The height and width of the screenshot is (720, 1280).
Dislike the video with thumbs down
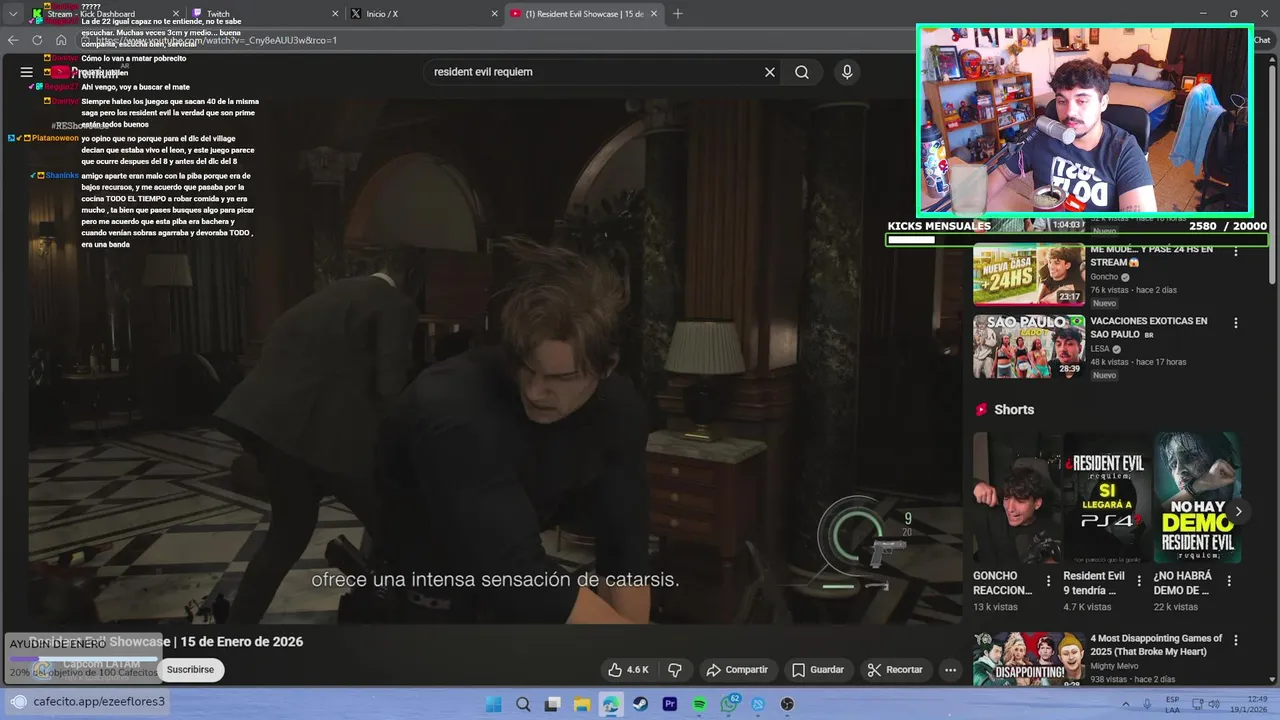[675, 670]
